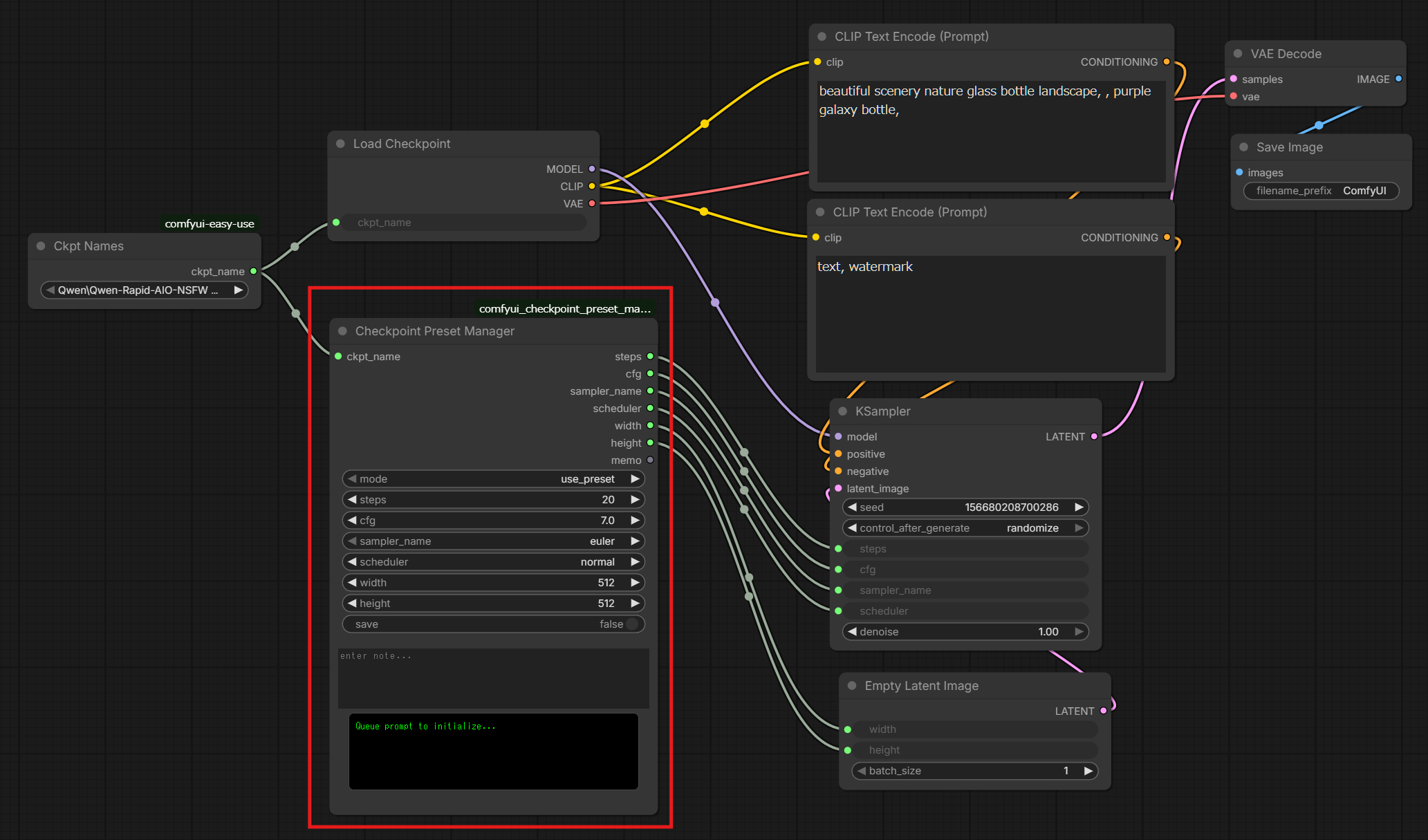Click the Queue prompt to initialize status box
1428x840 pixels.
coord(493,752)
